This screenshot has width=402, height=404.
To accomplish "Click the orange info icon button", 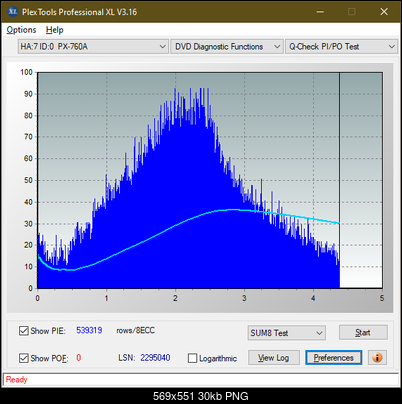I will [377, 358].
